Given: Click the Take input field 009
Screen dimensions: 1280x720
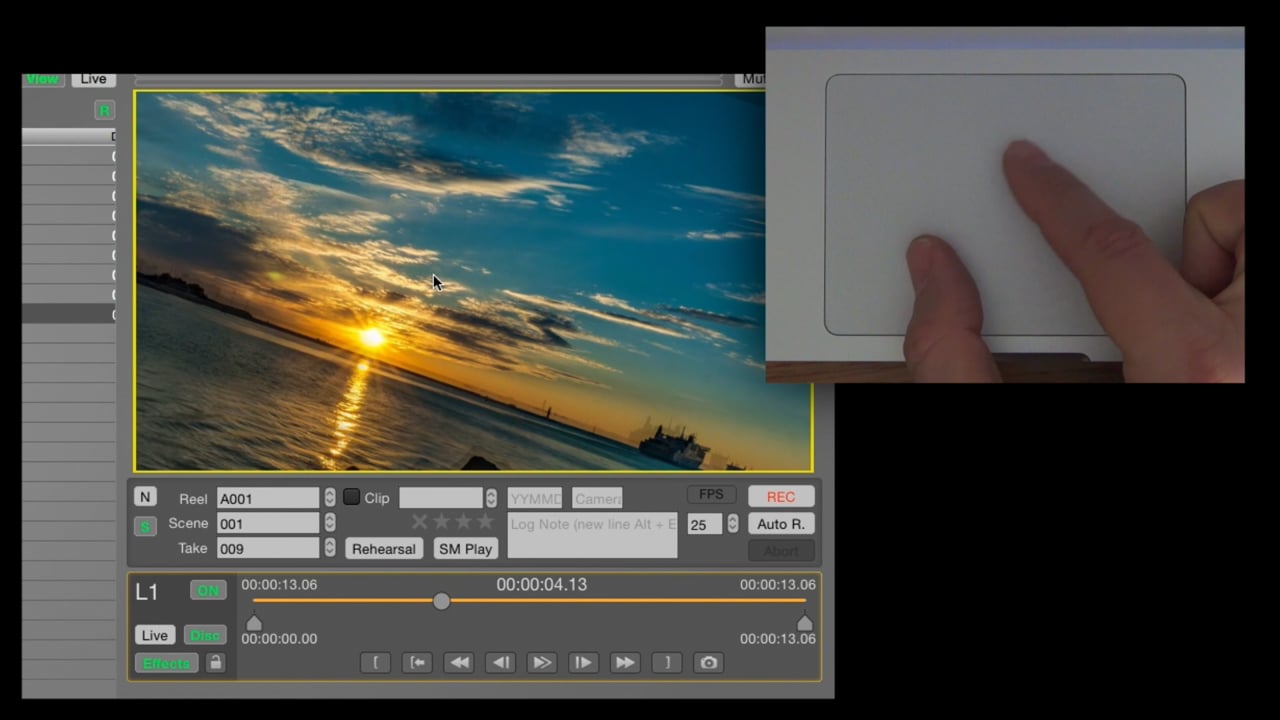Looking at the screenshot, I should [x=268, y=547].
